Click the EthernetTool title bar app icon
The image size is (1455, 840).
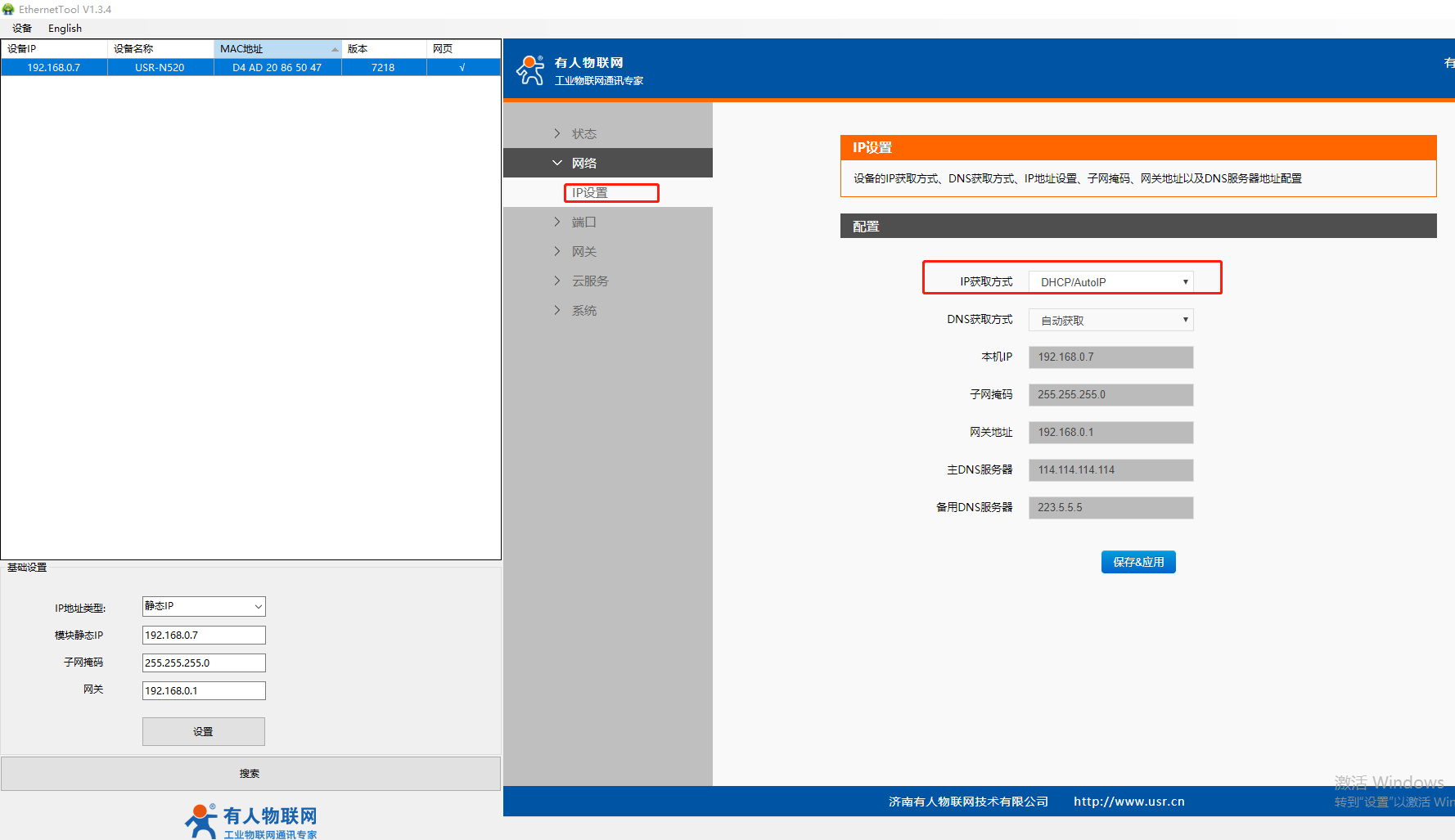(x=8, y=9)
